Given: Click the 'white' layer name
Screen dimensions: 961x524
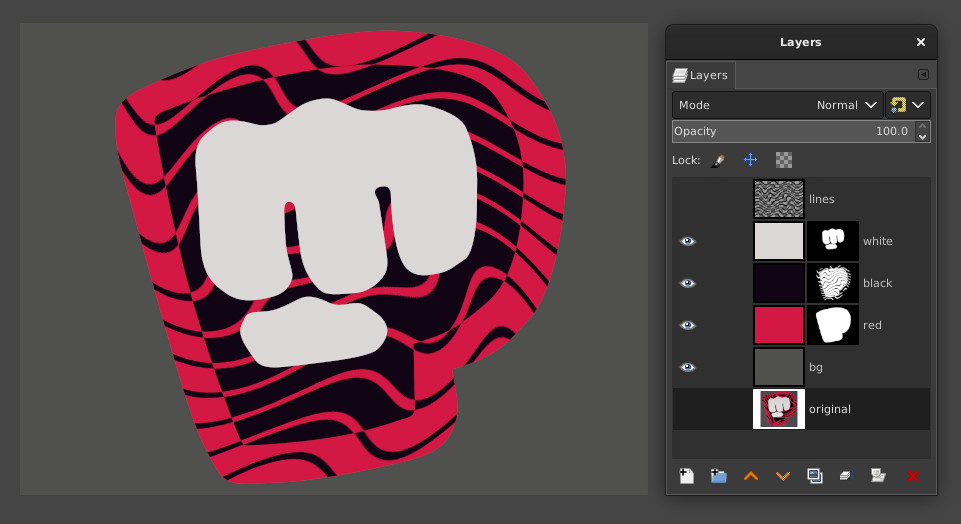Looking at the screenshot, I should click(x=878, y=241).
